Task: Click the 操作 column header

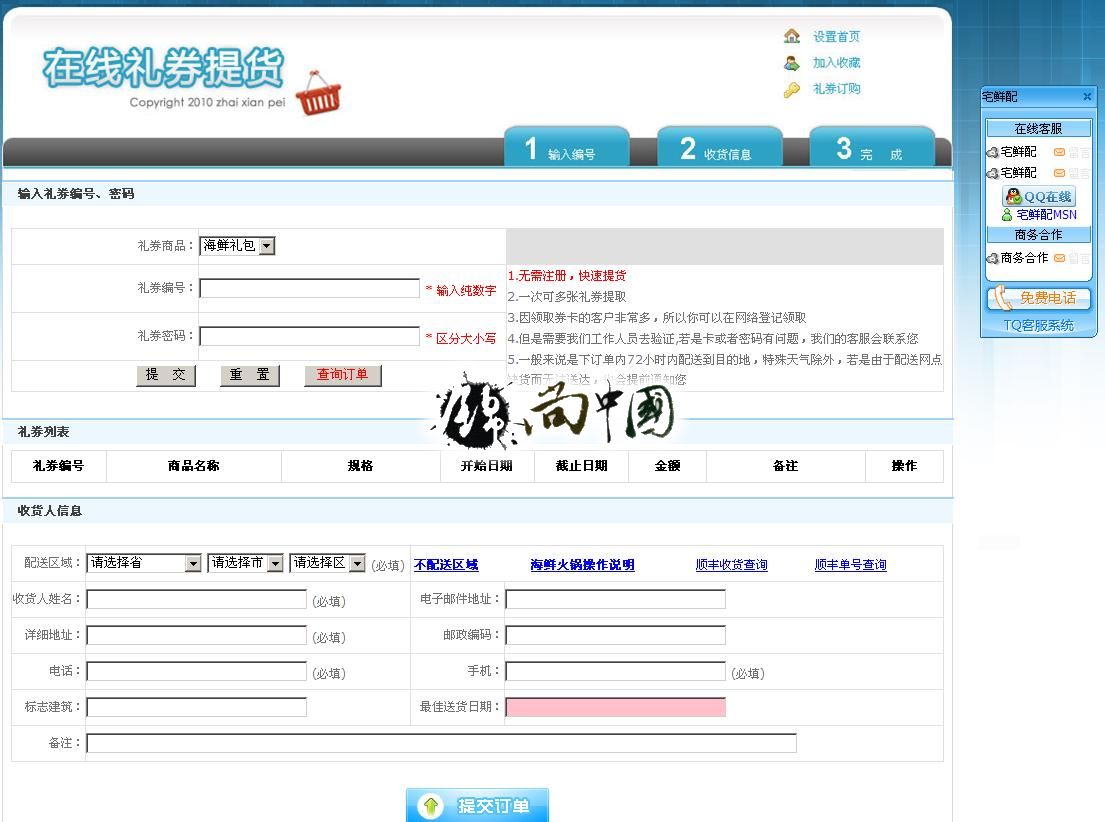Action: click(904, 466)
